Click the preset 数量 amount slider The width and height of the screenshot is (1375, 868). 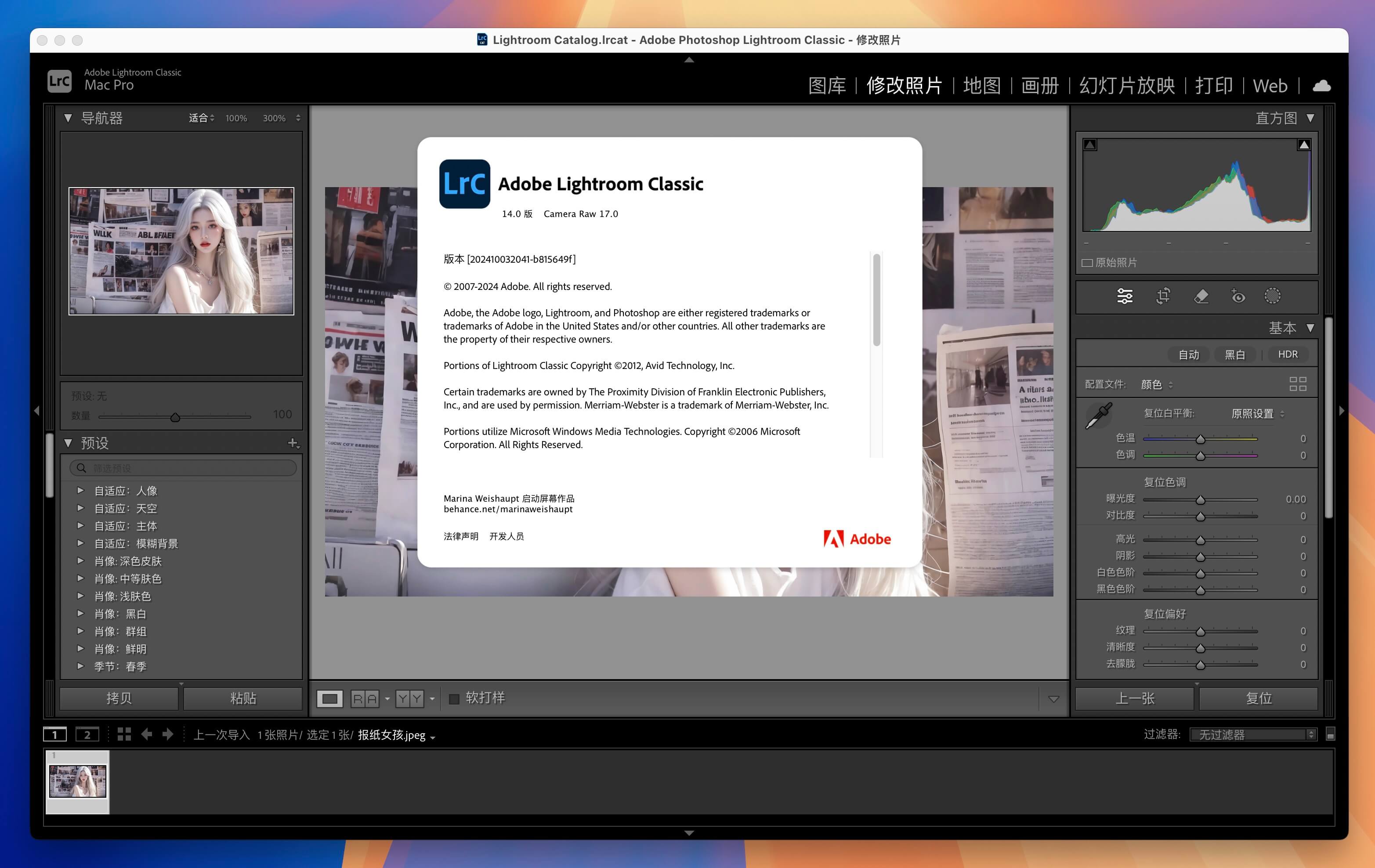175,417
